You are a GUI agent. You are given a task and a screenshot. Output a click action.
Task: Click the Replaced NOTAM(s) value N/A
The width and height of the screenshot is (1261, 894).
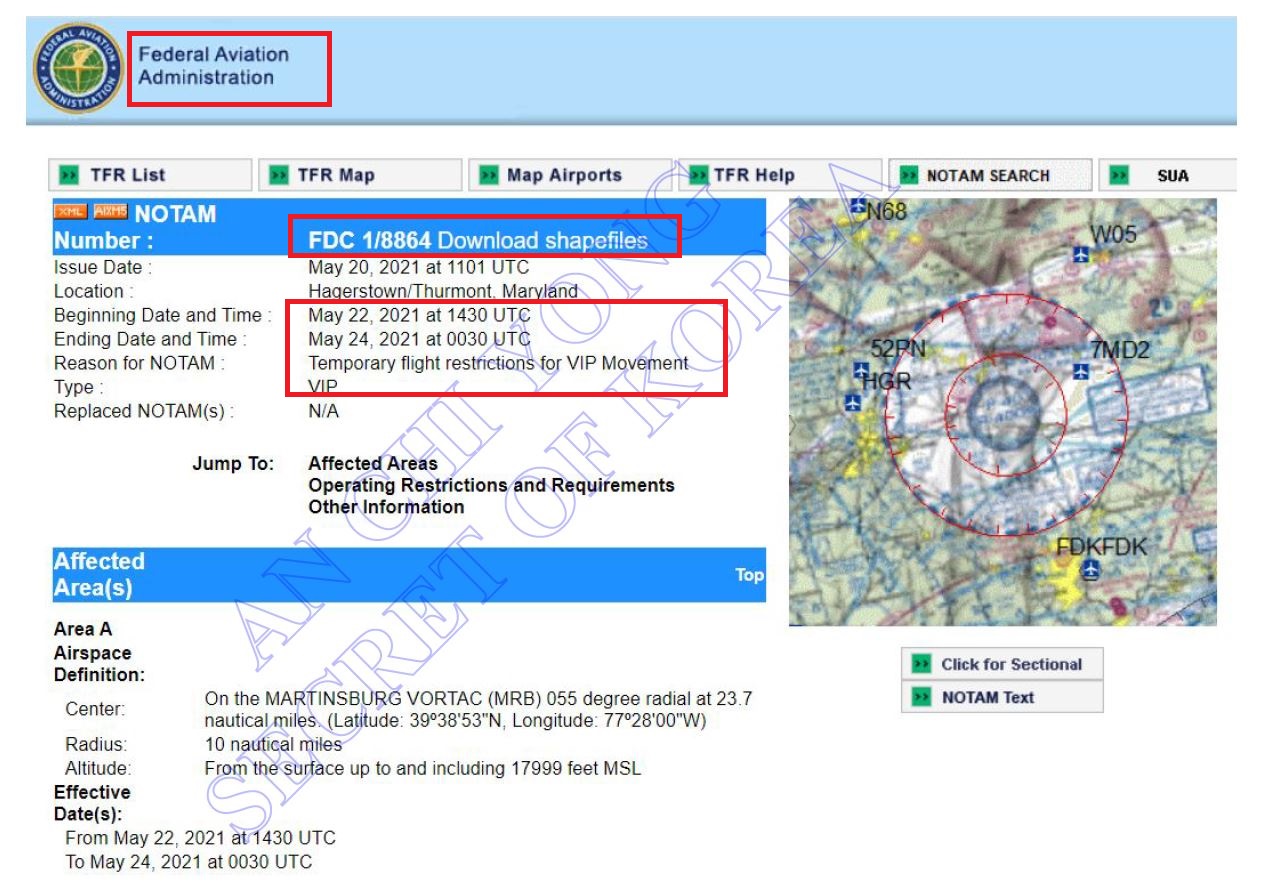coord(323,411)
